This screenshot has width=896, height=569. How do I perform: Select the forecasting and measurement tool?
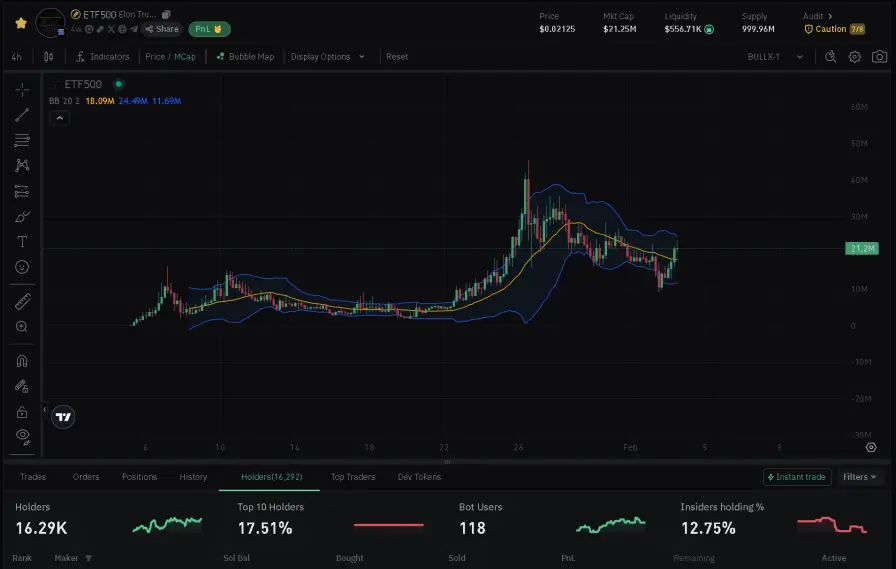(22, 191)
